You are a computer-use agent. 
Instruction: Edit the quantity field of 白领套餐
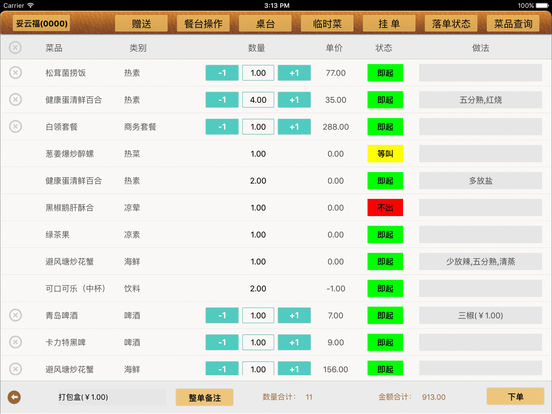point(258,127)
